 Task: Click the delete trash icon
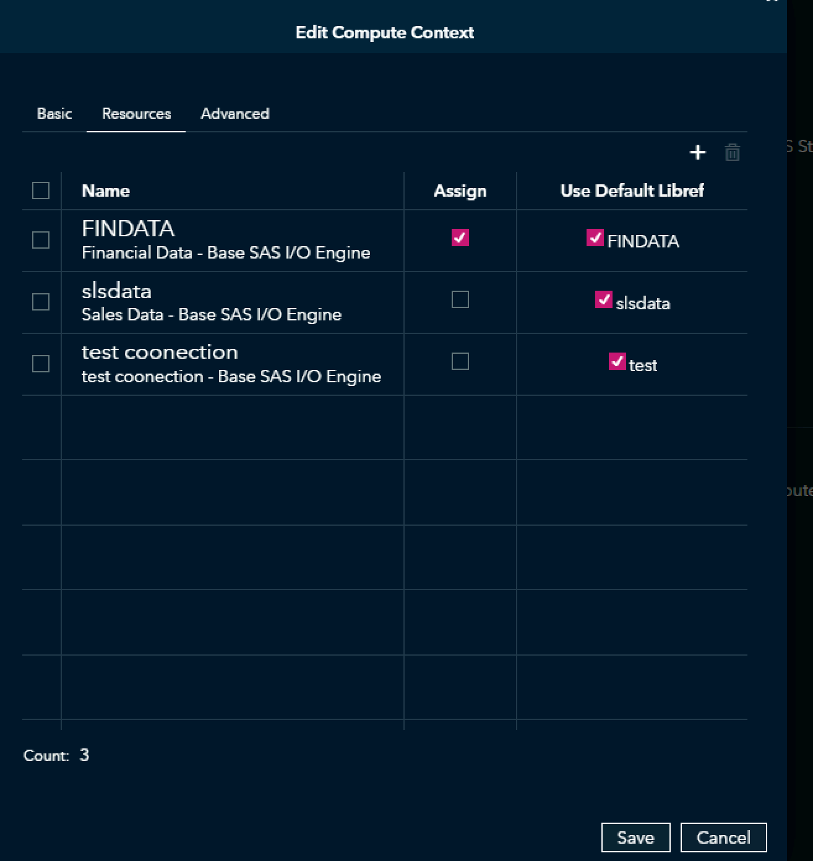coord(732,152)
